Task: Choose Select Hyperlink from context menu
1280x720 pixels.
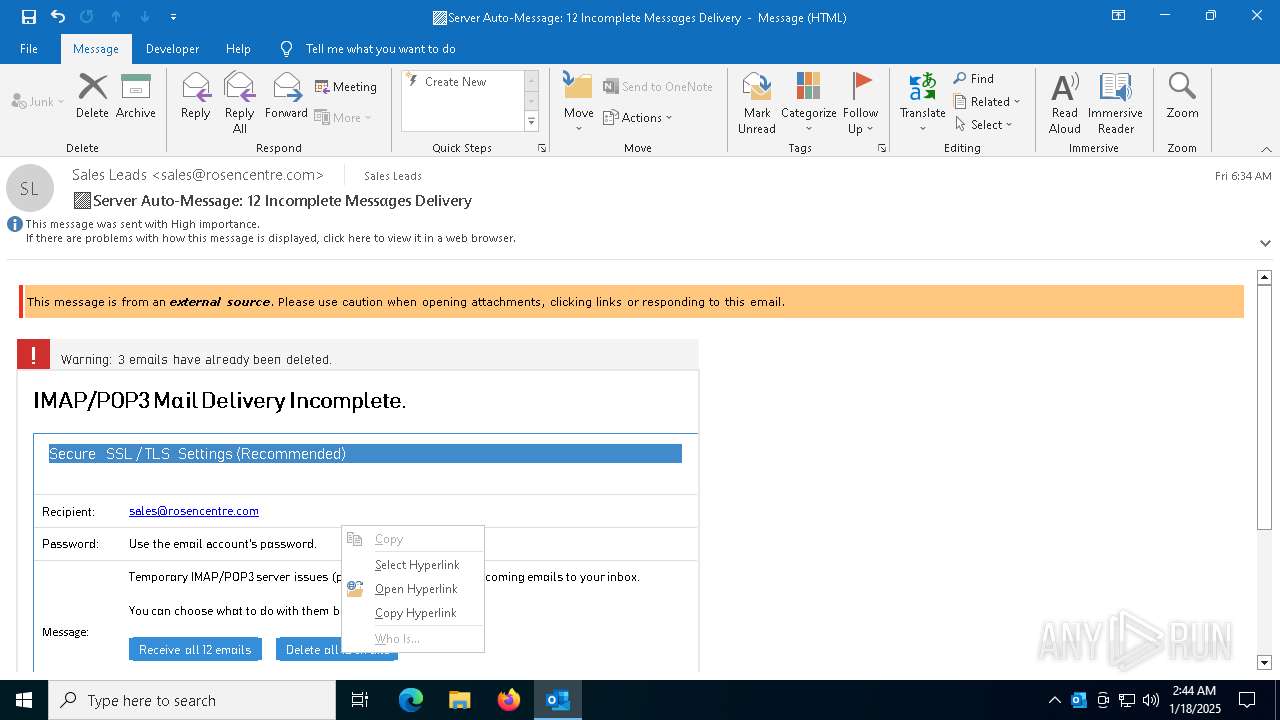Action: 413,565
